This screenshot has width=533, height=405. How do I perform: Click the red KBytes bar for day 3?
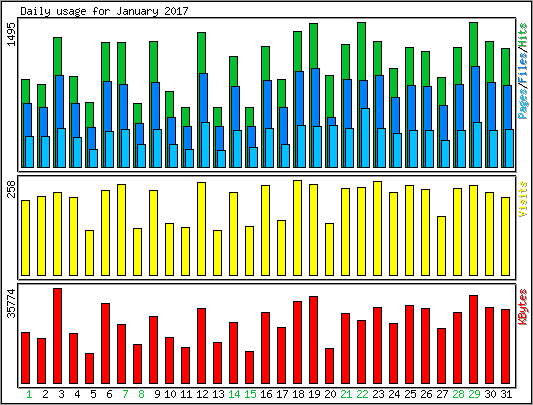(57, 336)
